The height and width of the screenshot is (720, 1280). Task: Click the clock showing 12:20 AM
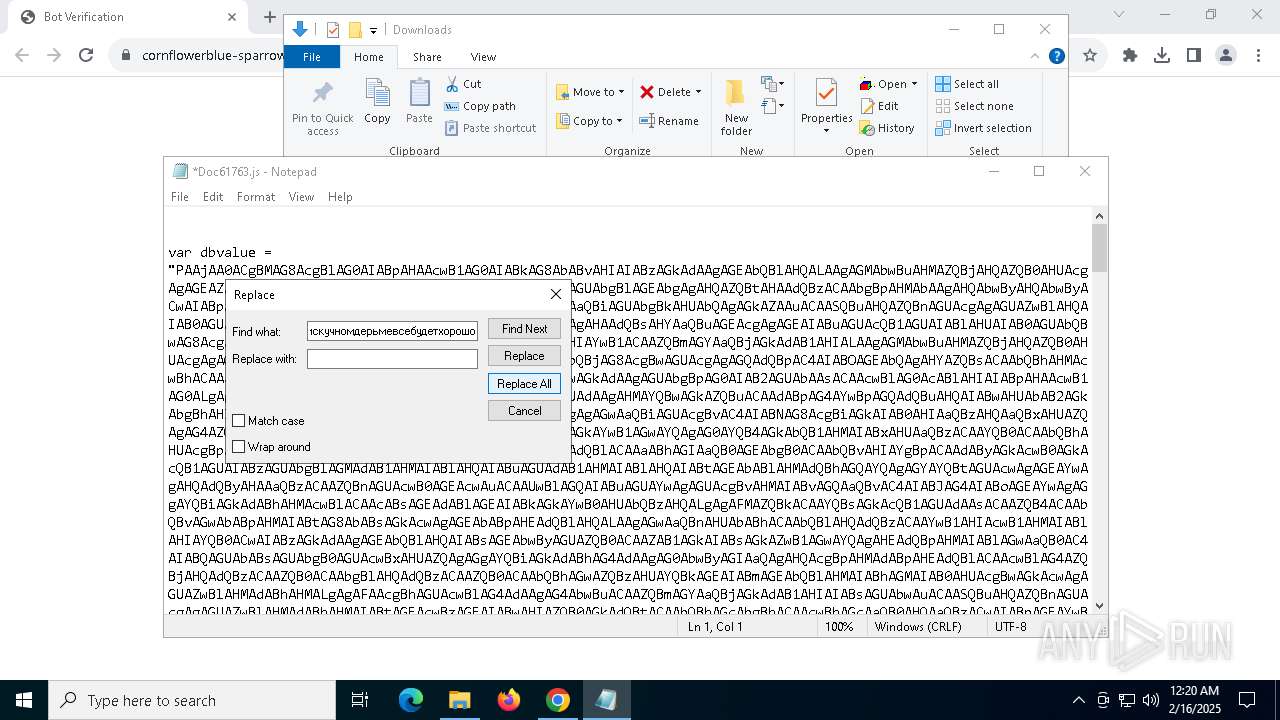1193,691
